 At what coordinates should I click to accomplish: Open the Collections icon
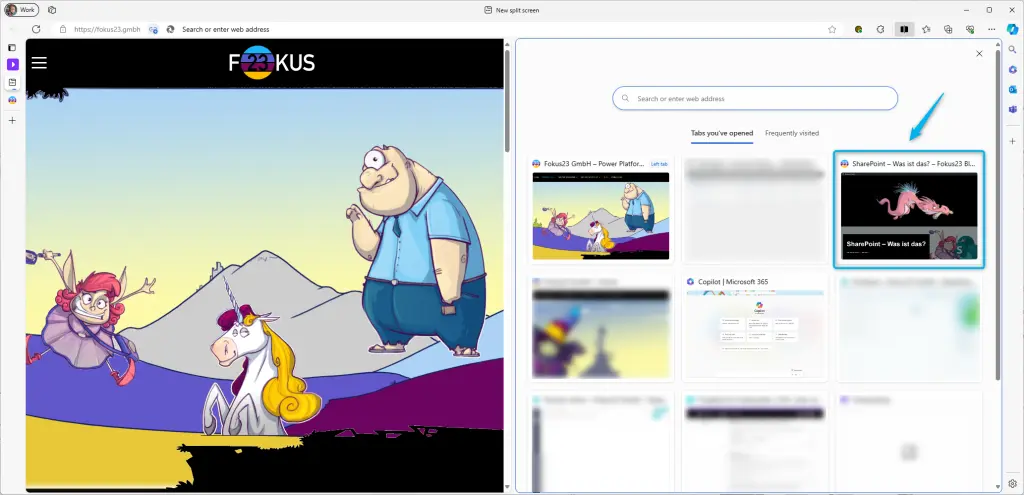point(948,29)
